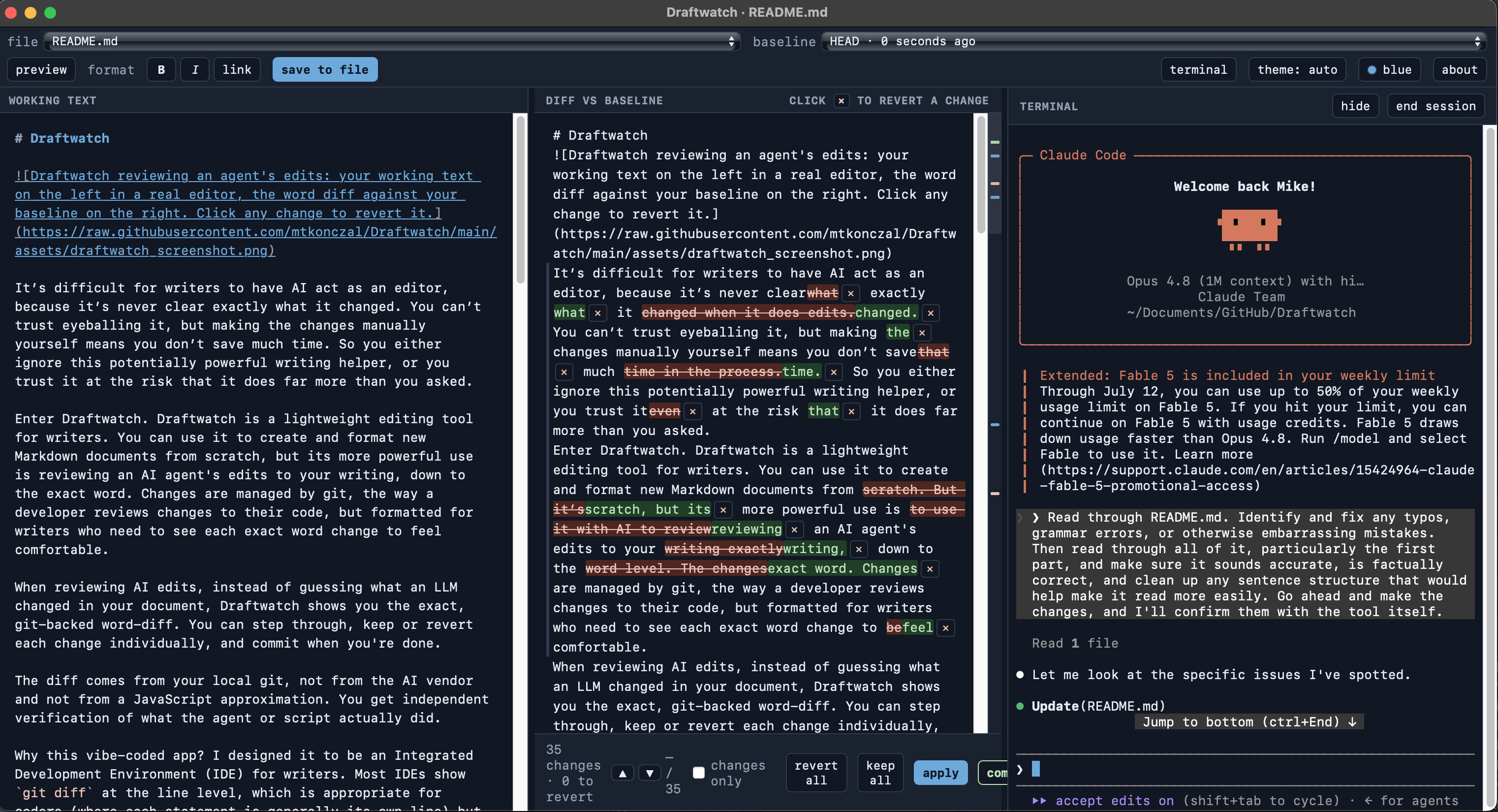Image resolution: width=1498 pixels, height=812 pixels.
Task: Click the green marker at top of diff minimap
Action: tap(995, 142)
